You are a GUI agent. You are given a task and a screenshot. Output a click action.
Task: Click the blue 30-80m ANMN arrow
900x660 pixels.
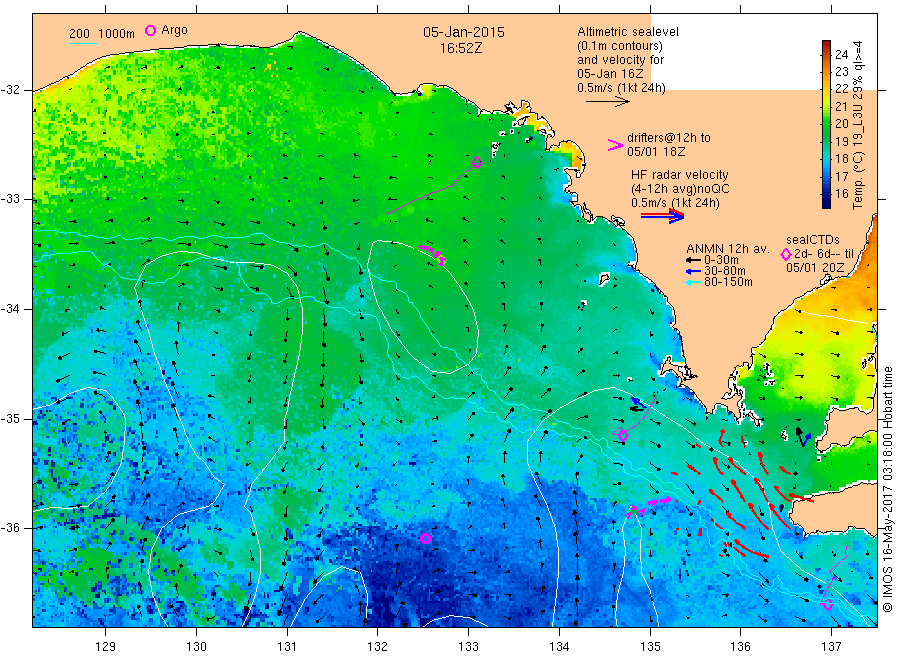[695, 271]
